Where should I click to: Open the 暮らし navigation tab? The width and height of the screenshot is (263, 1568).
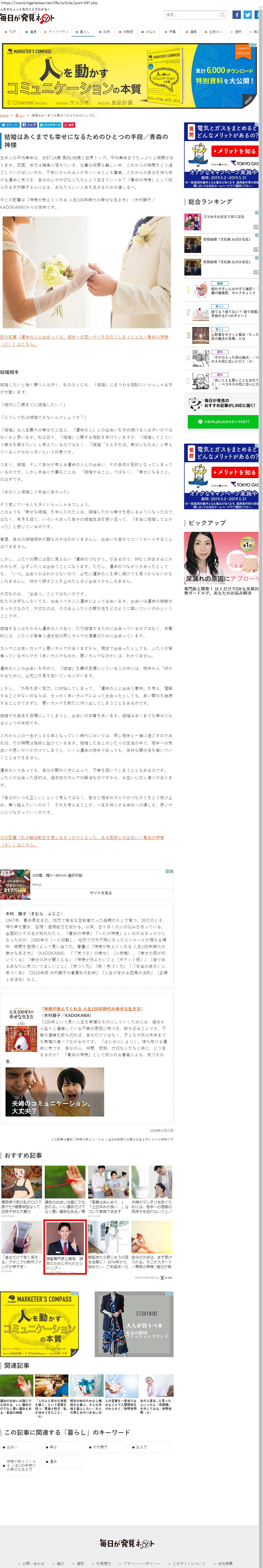pyautogui.click(x=83, y=32)
